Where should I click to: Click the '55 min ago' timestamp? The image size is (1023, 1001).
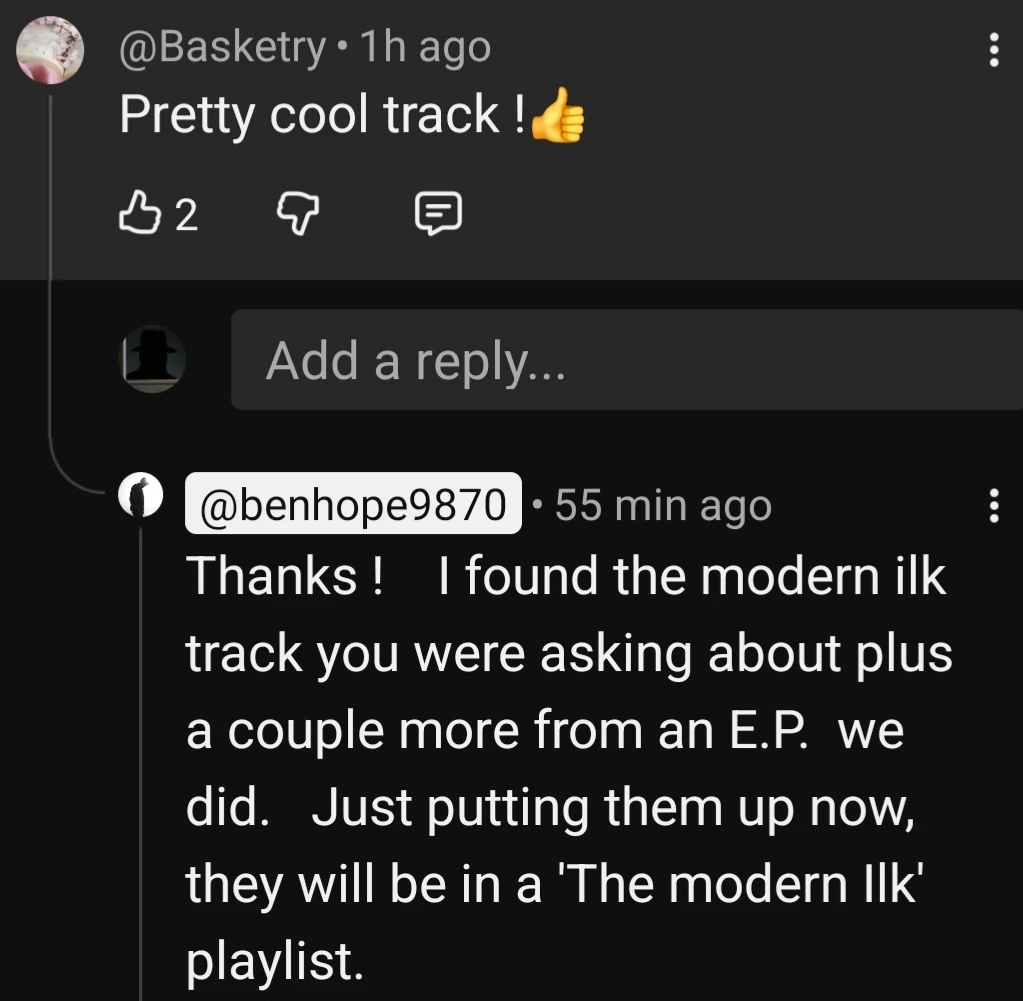[x=663, y=506]
